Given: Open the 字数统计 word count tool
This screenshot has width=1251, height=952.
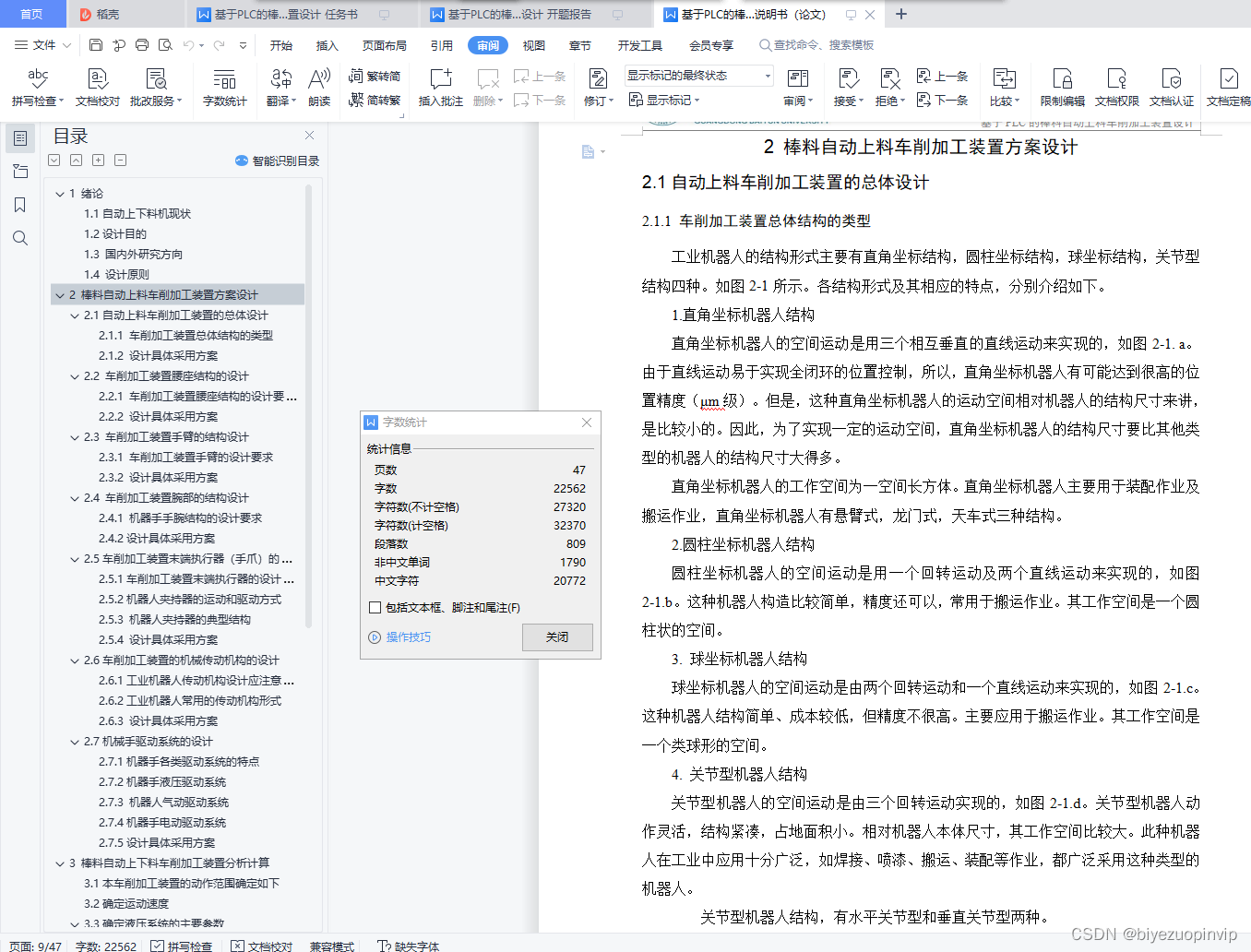Looking at the screenshot, I should 224,88.
